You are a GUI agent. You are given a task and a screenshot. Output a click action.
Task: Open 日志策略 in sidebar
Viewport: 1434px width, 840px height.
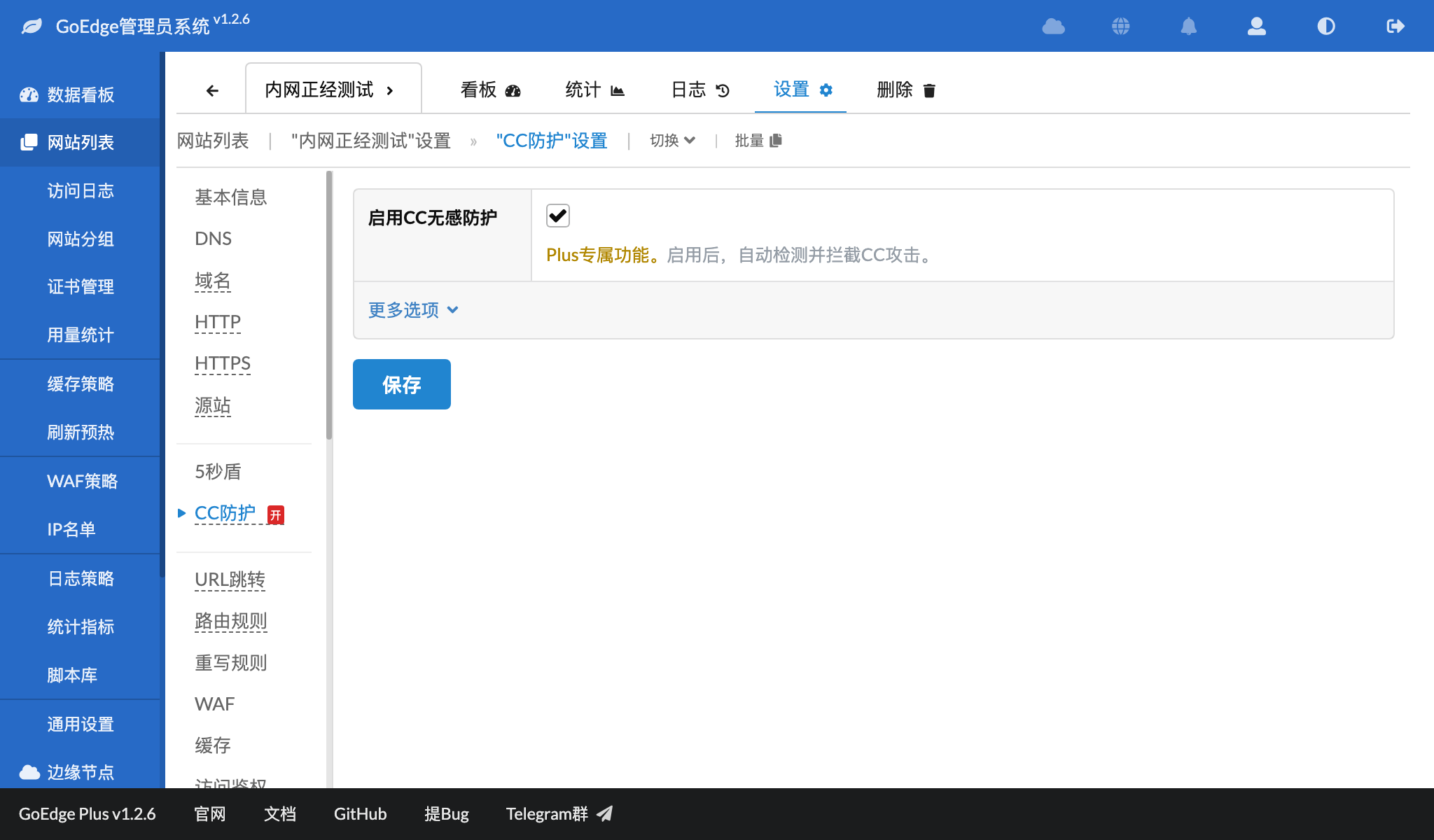pyautogui.click(x=80, y=579)
